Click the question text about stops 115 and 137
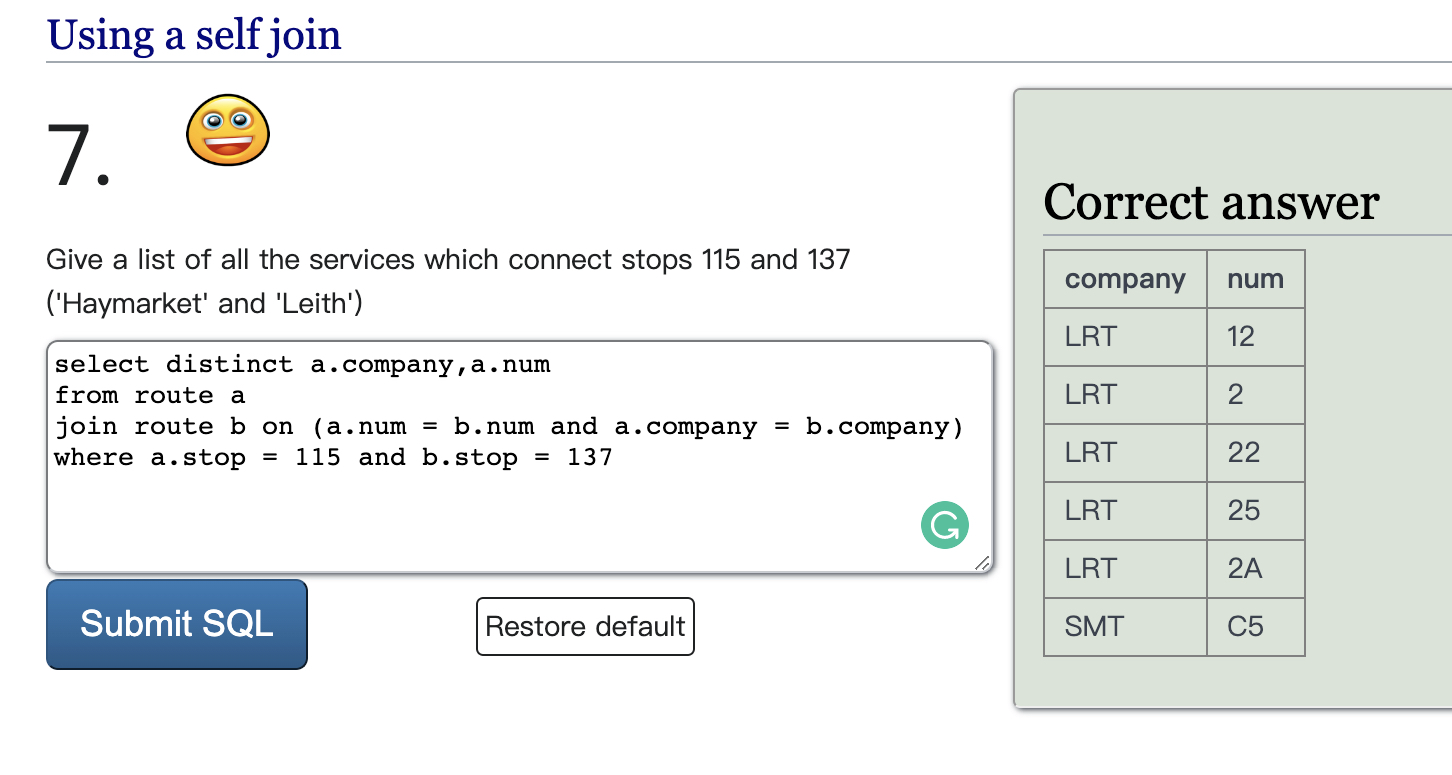Viewport: 1452px width, 775px height. (x=448, y=261)
